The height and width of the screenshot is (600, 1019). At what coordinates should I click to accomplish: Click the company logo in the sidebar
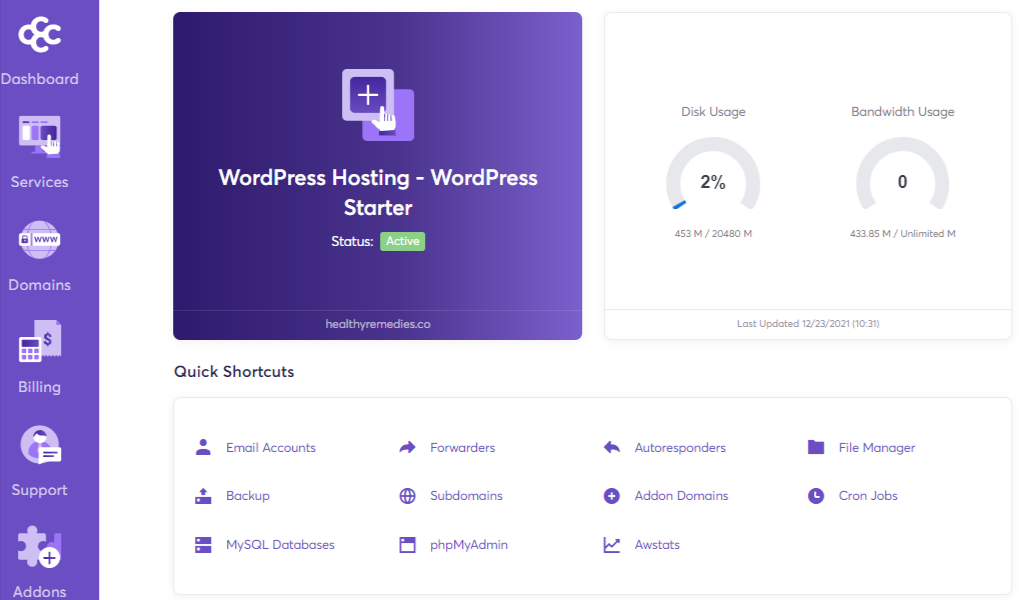tap(40, 34)
